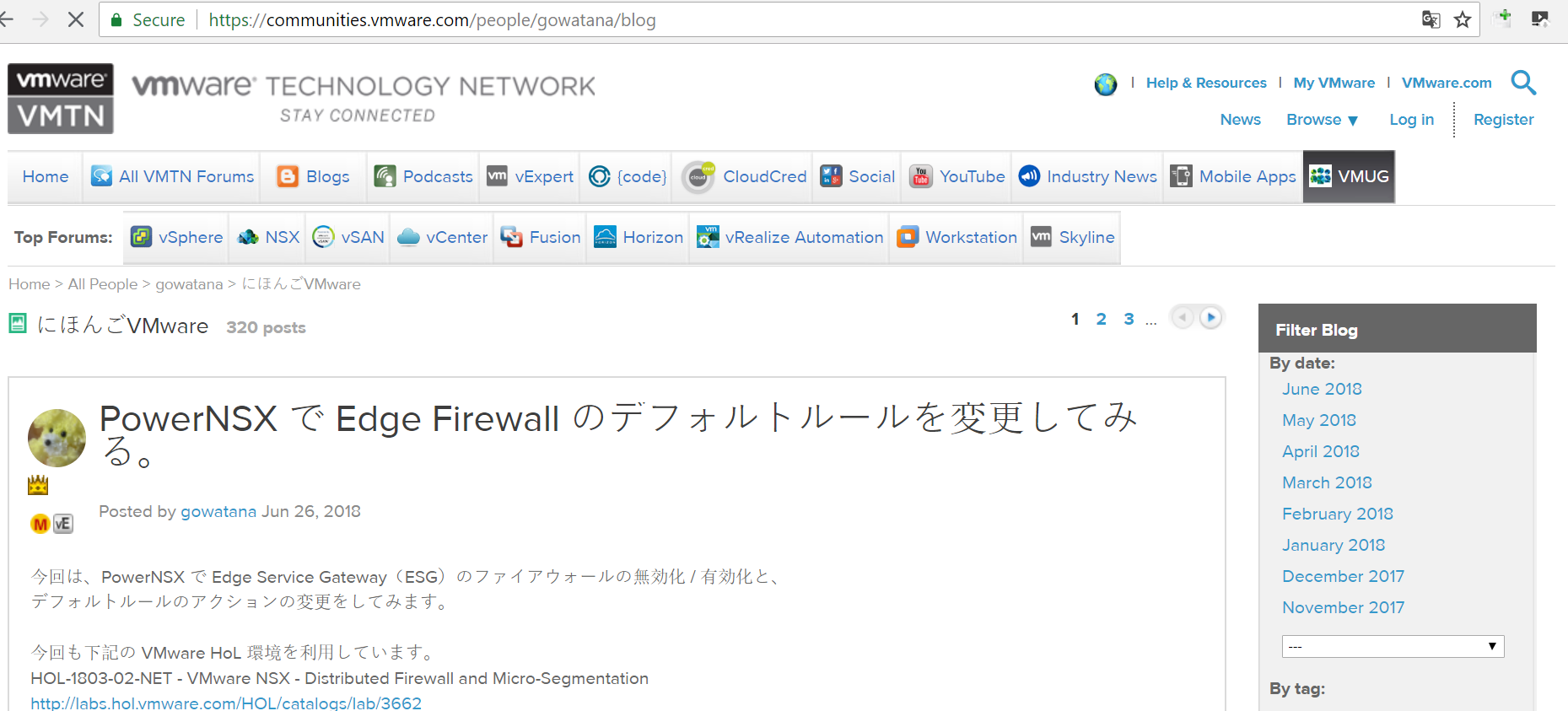
Task: Open the Workstation forum
Action: coord(956,237)
